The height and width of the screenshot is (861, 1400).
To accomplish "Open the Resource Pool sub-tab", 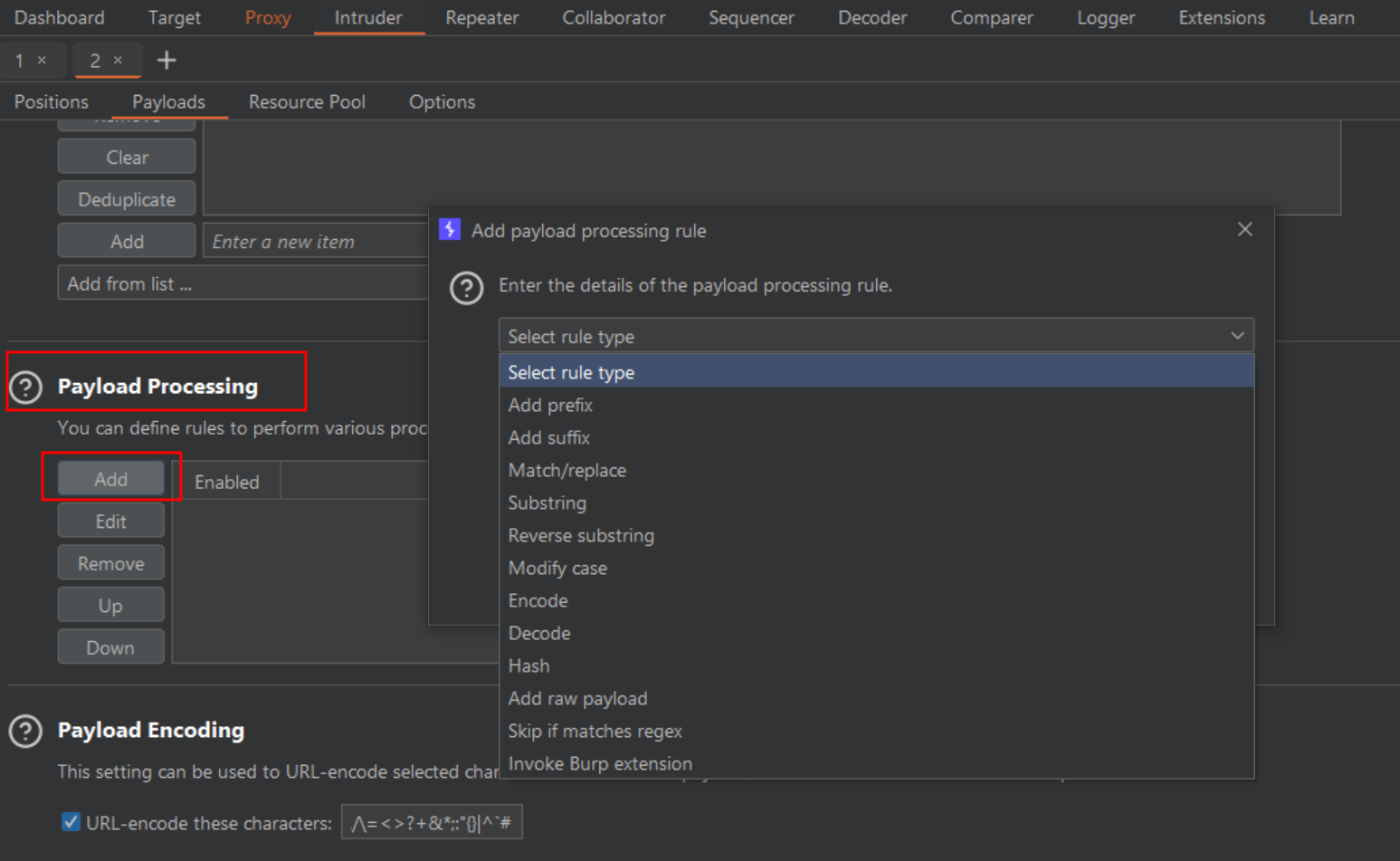I will pos(307,102).
